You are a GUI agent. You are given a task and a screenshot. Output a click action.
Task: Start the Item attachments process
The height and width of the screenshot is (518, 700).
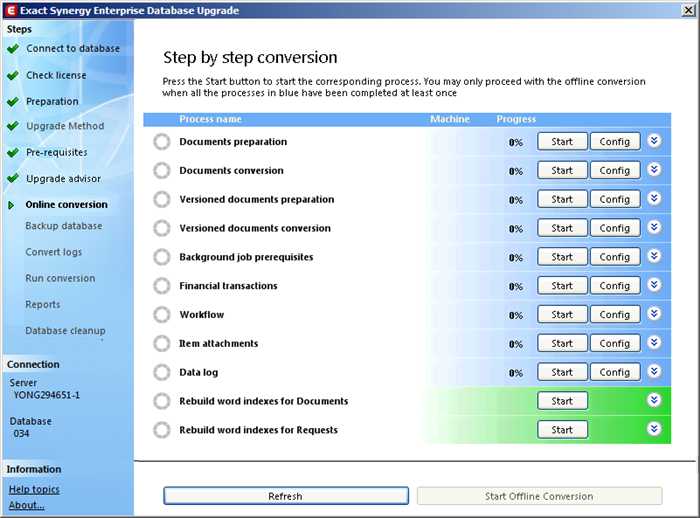pyautogui.click(x=562, y=343)
